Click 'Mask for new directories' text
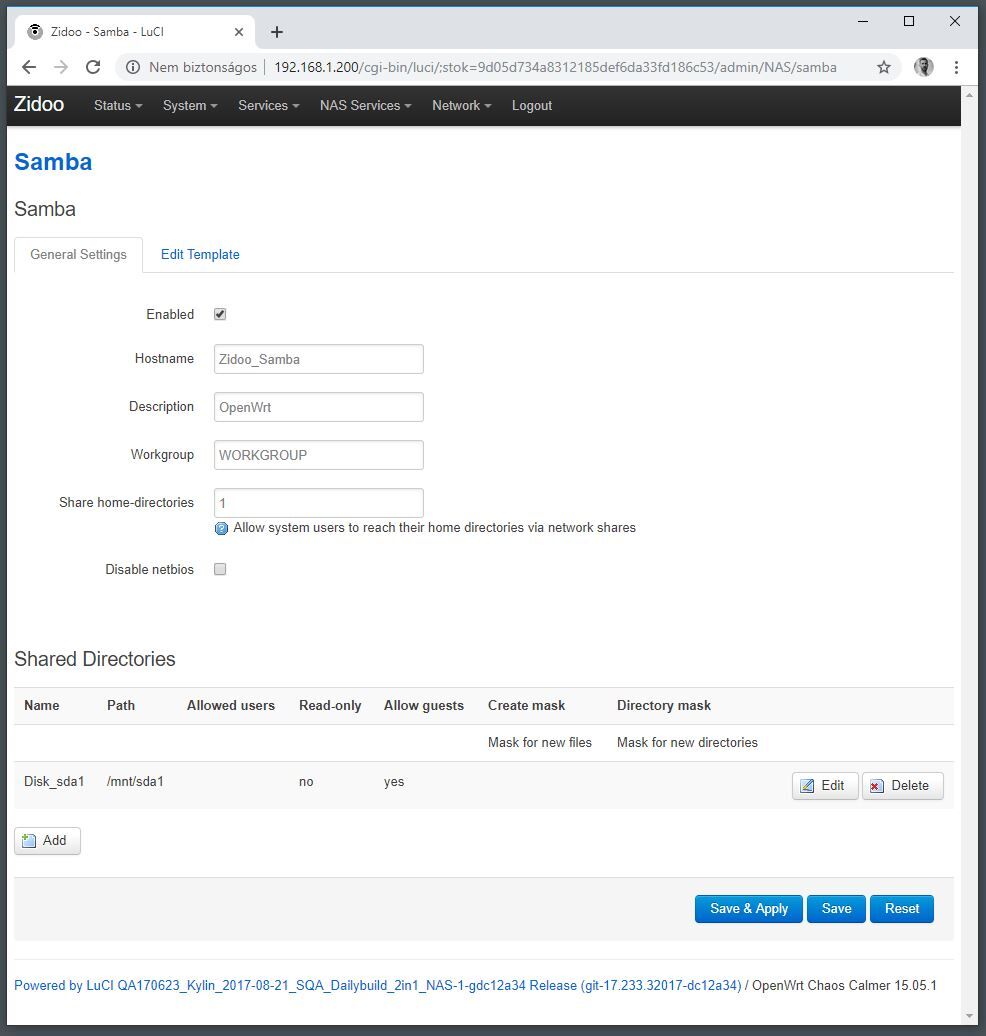 (x=687, y=743)
